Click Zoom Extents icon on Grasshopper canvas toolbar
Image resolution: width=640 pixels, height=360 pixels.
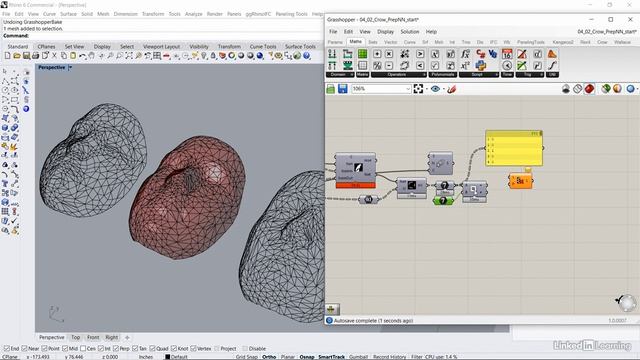tap(418, 89)
